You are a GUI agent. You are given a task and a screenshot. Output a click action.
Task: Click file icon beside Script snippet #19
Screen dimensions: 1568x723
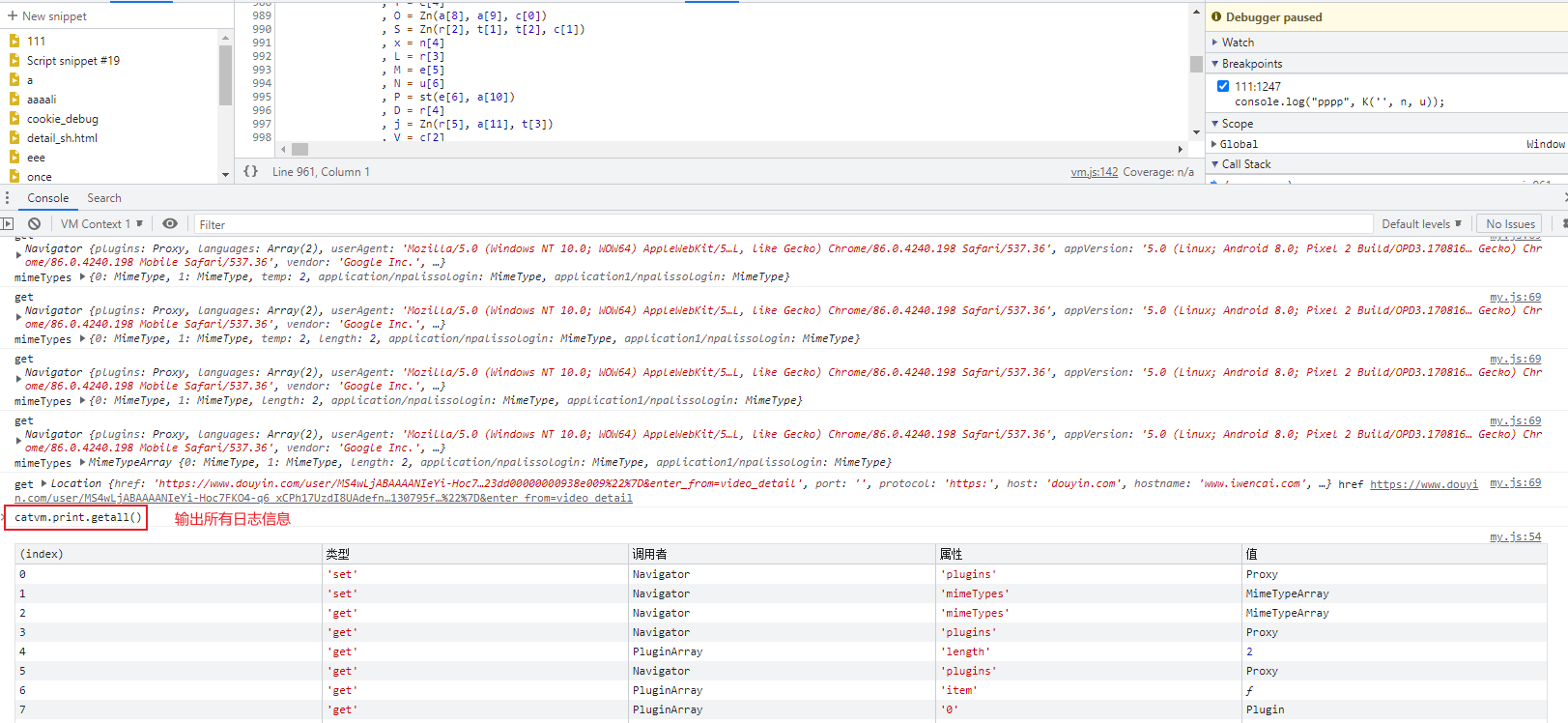tap(14, 60)
